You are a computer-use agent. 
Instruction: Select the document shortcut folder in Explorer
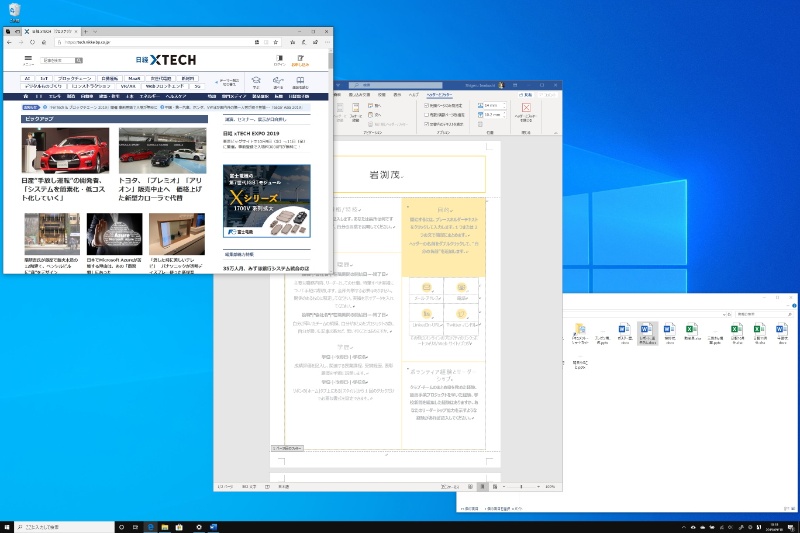coord(580,334)
